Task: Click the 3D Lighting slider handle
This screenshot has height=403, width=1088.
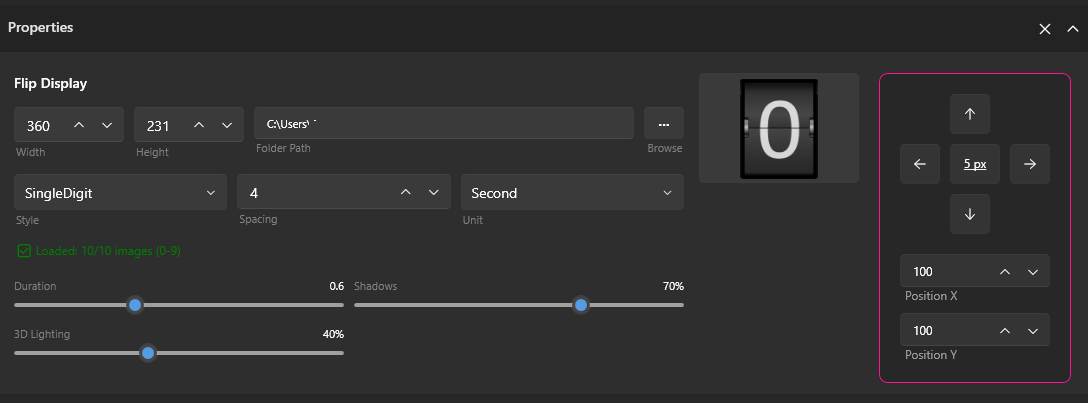Action: point(148,352)
